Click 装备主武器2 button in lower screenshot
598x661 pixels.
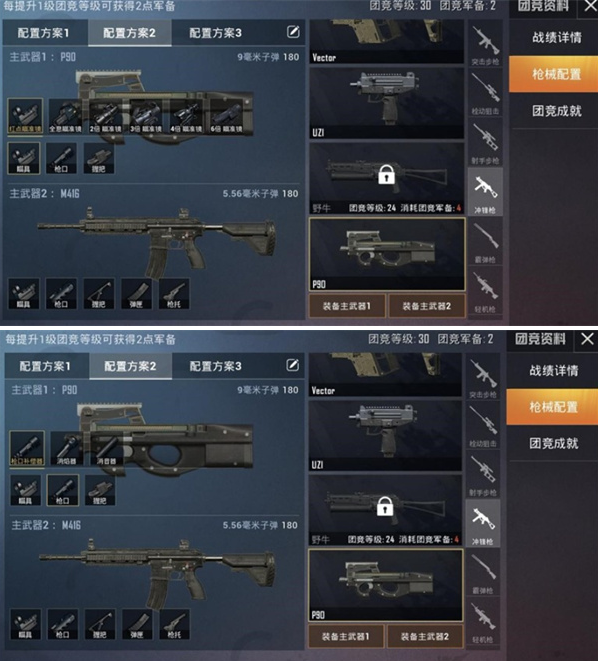pos(425,636)
